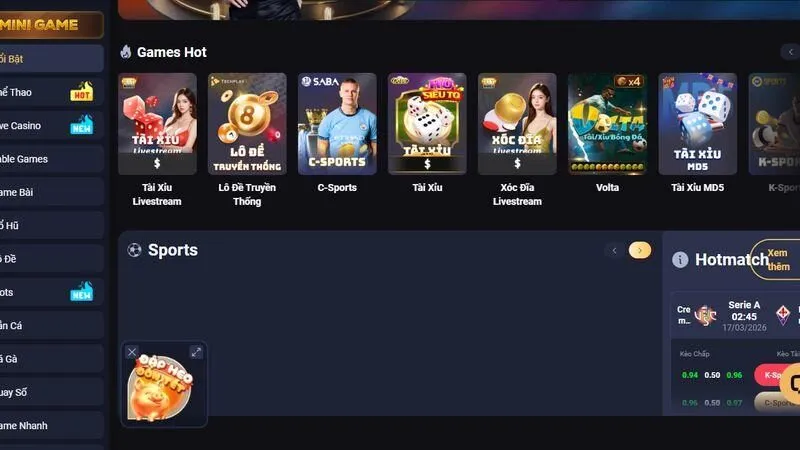Click the flame icon beside Games Hot
Viewport: 800px width, 450px height.
coord(126,52)
